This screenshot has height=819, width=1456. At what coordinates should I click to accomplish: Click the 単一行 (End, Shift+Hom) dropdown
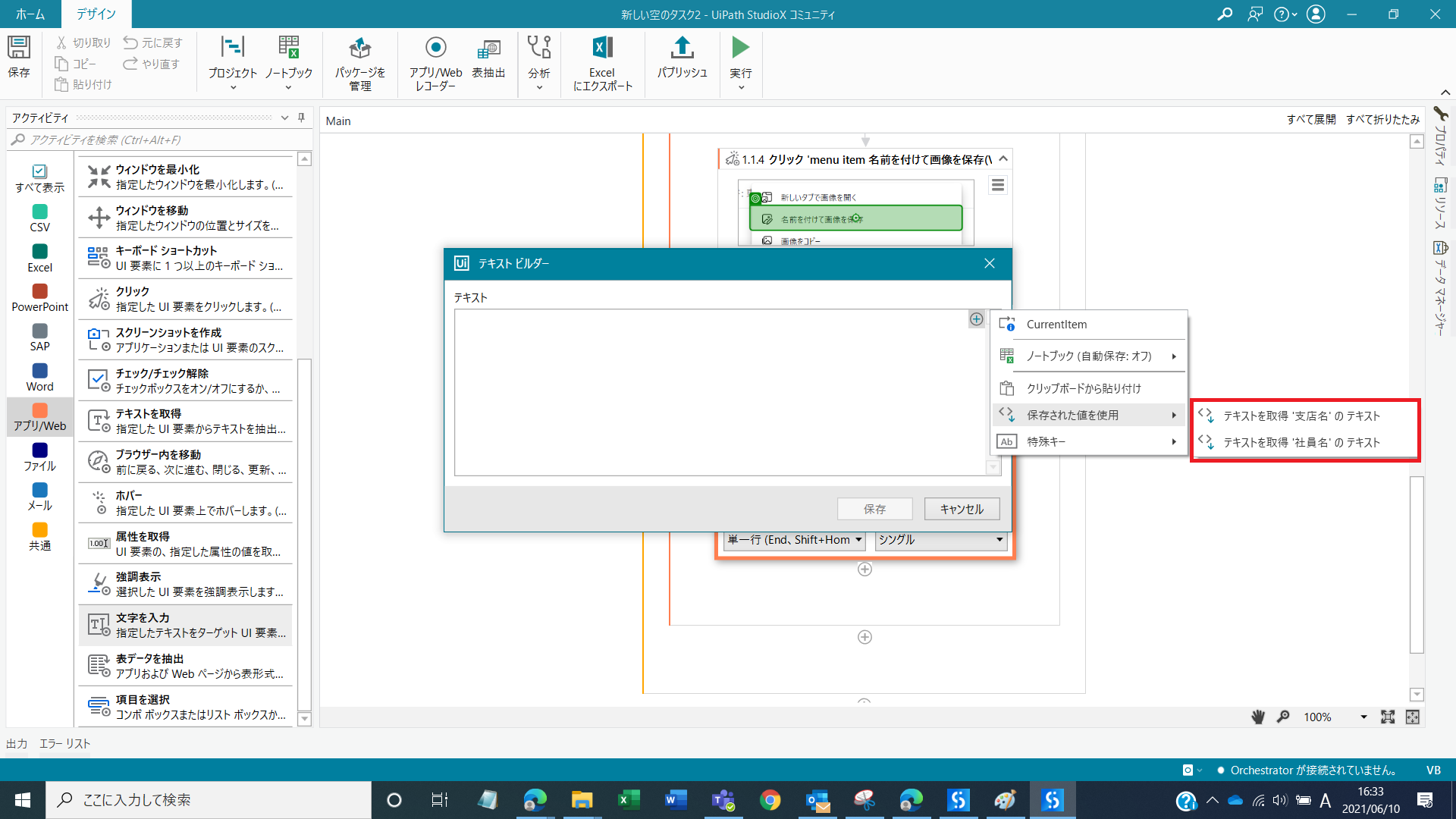coord(794,540)
